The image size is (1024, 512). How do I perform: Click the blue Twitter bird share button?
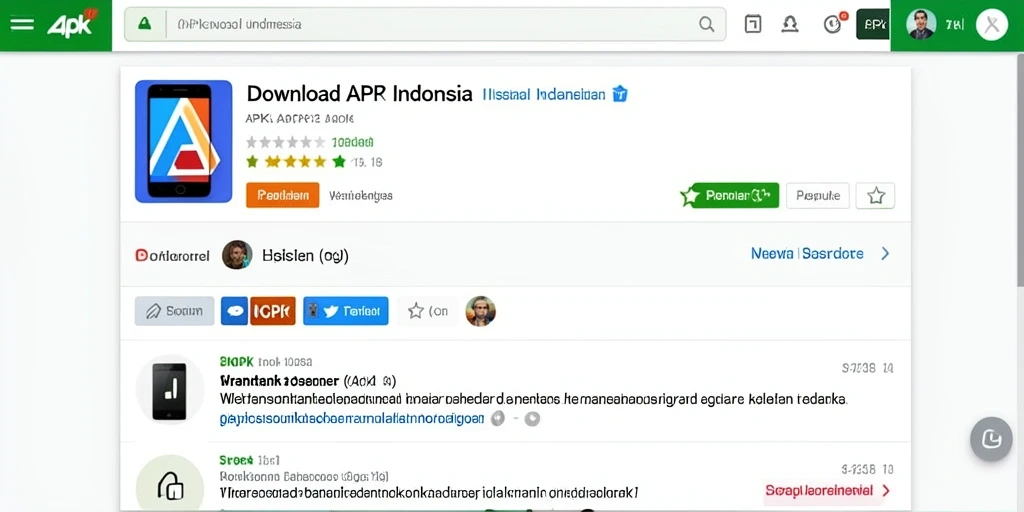345,311
